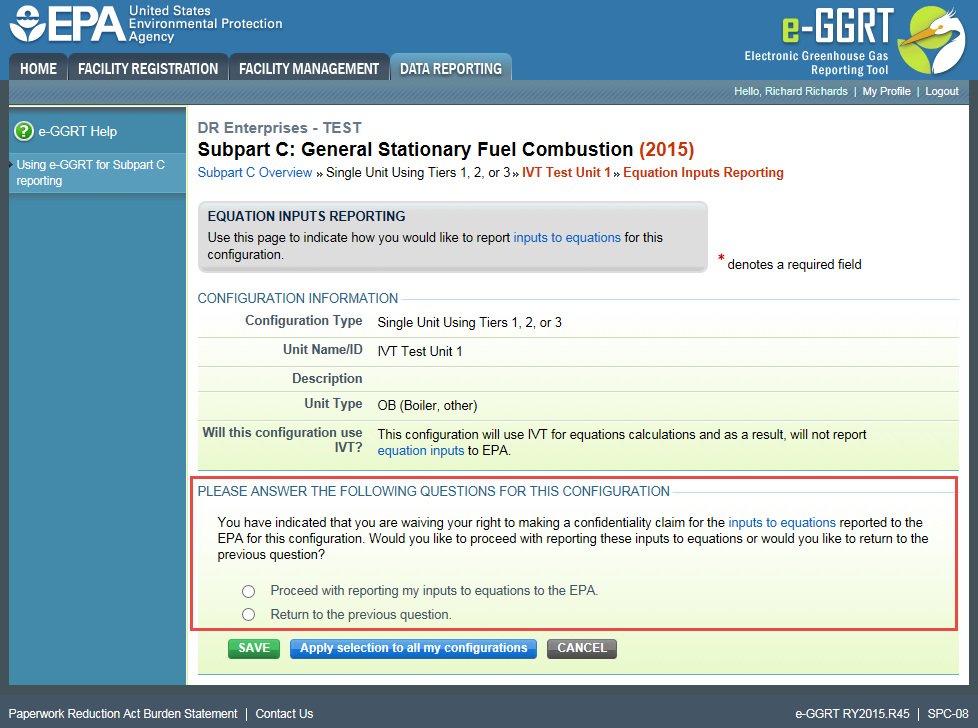Click the IVT Test Unit 1 Unit Name value
This screenshot has height=728, width=978.
tap(420, 351)
